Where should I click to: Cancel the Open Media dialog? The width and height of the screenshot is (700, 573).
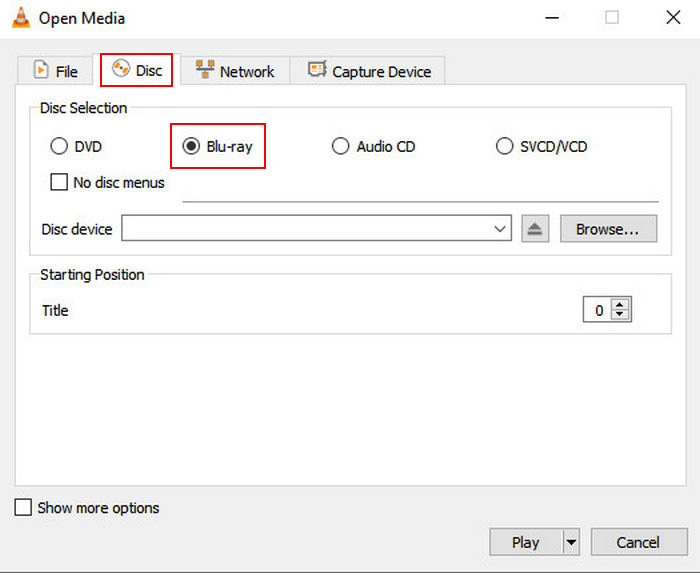pos(638,543)
